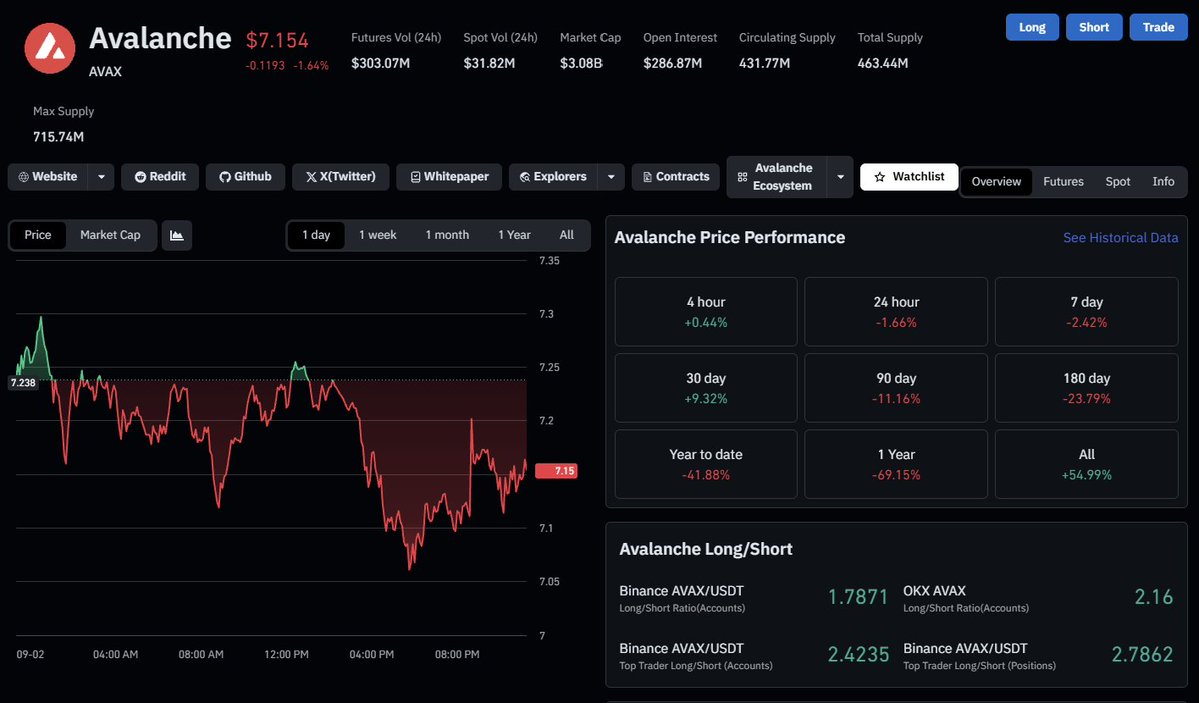The height and width of the screenshot is (703, 1199).
Task: Switch to the Futures tab
Action: pos(1063,182)
